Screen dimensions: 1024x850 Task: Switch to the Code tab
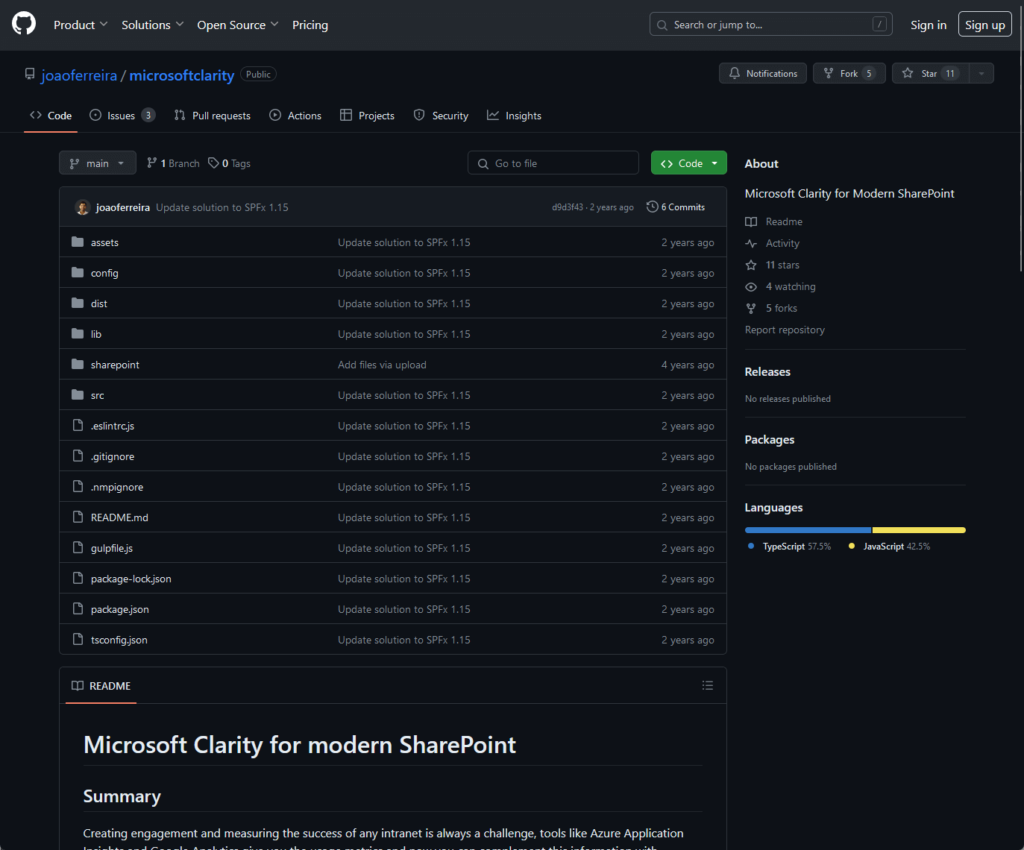tap(51, 116)
